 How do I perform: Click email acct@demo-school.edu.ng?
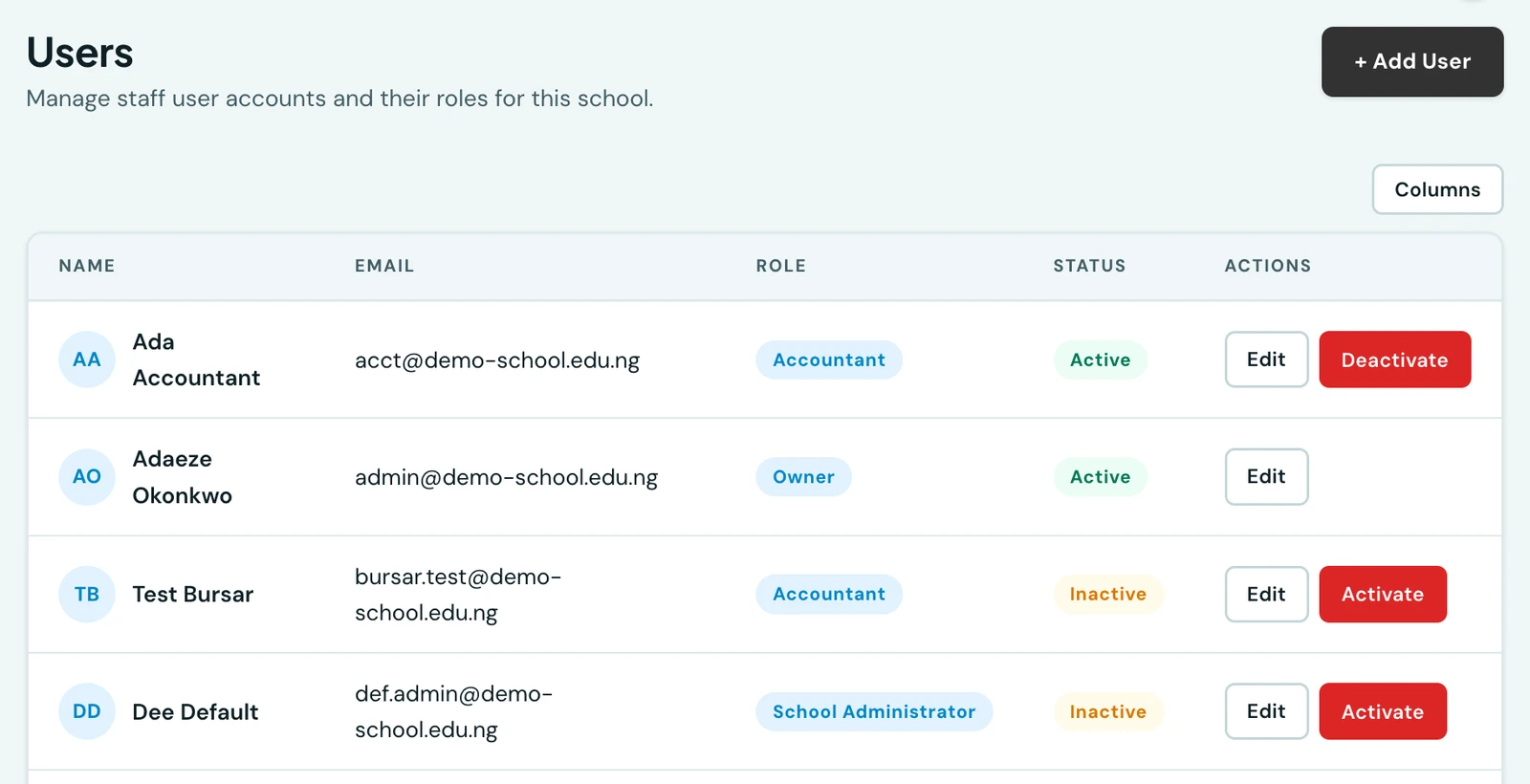point(497,360)
